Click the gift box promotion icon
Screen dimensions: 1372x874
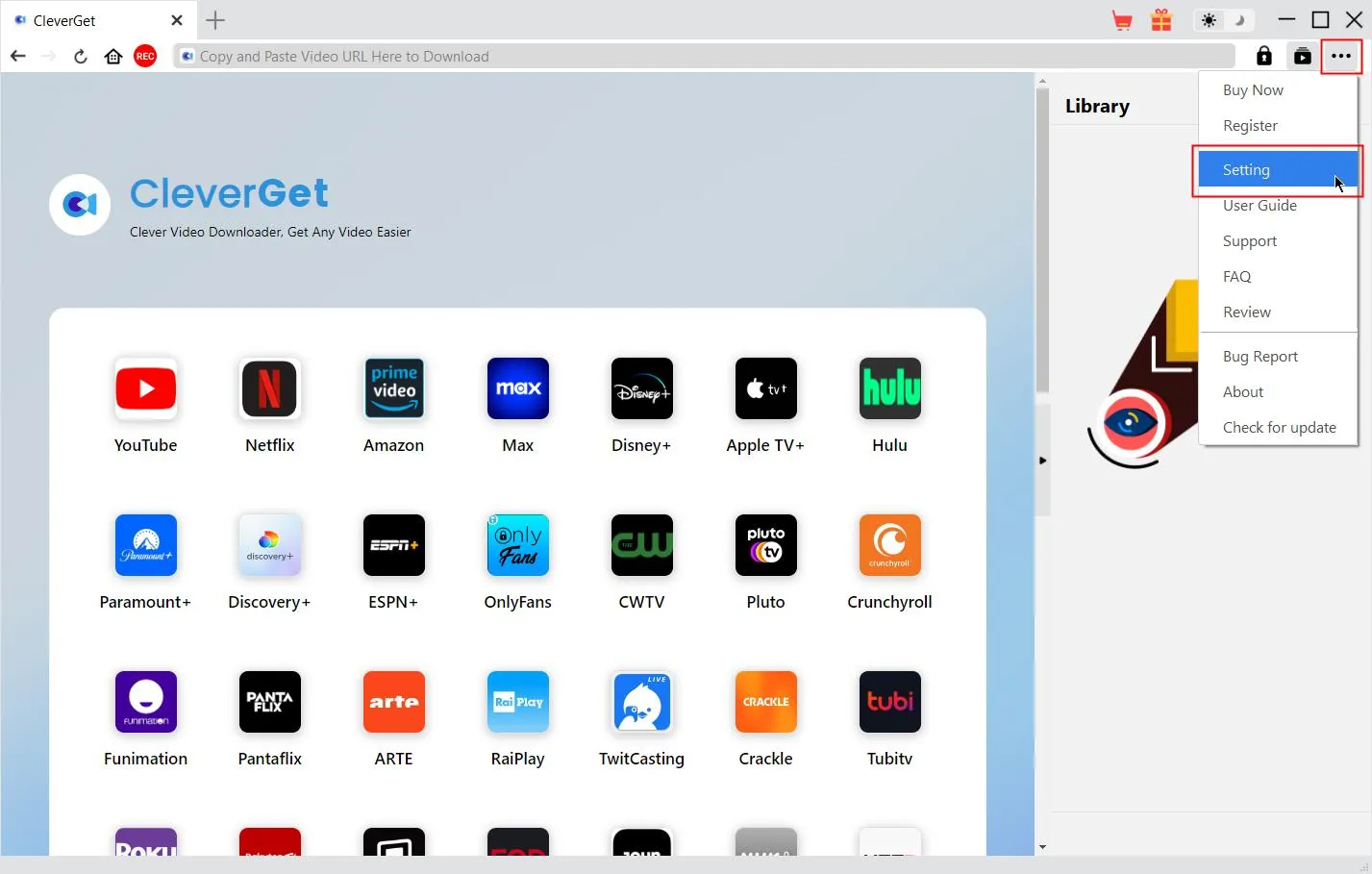[1161, 20]
